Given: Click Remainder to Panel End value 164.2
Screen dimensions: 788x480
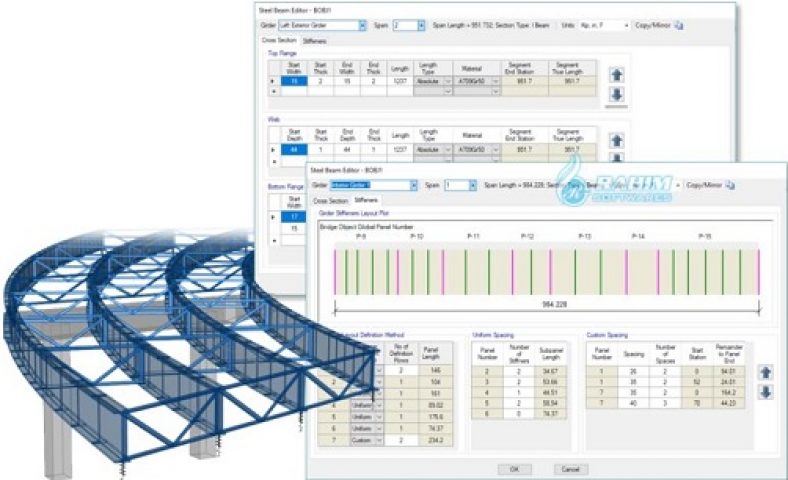Looking at the screenshot, I should click(x=729, y=393).
